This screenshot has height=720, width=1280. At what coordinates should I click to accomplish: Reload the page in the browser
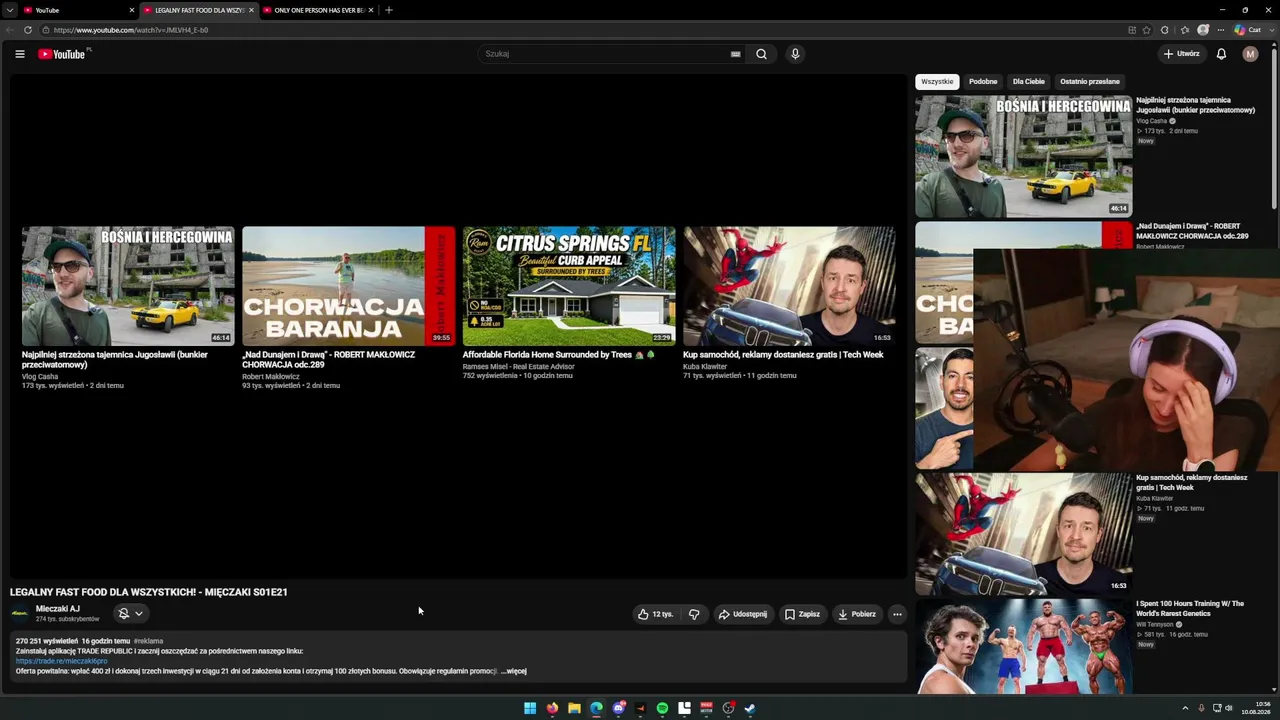[x=28, y=30]
